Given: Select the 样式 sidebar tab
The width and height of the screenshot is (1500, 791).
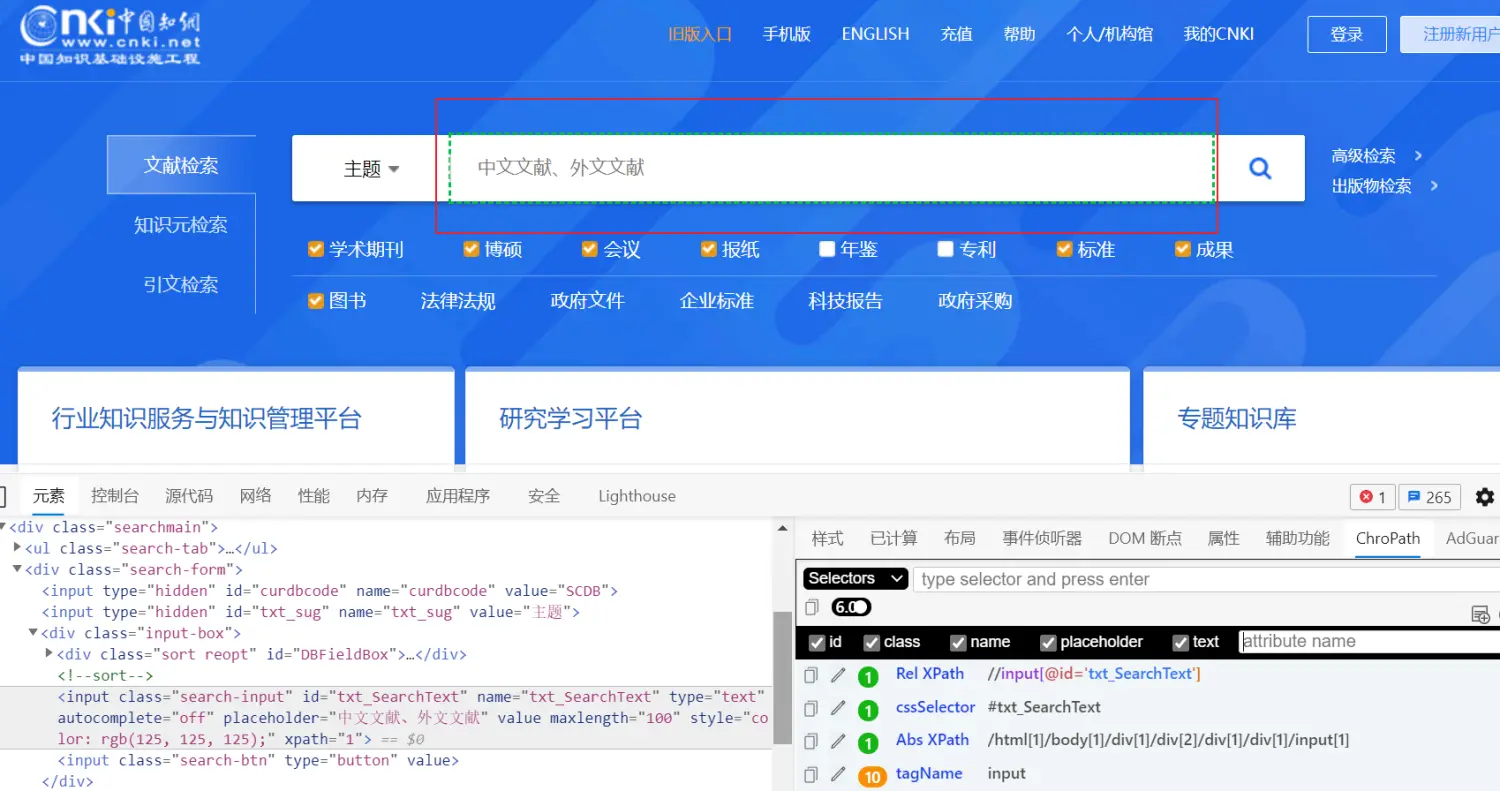Looking at the screenshot, I should pos(827,538).
